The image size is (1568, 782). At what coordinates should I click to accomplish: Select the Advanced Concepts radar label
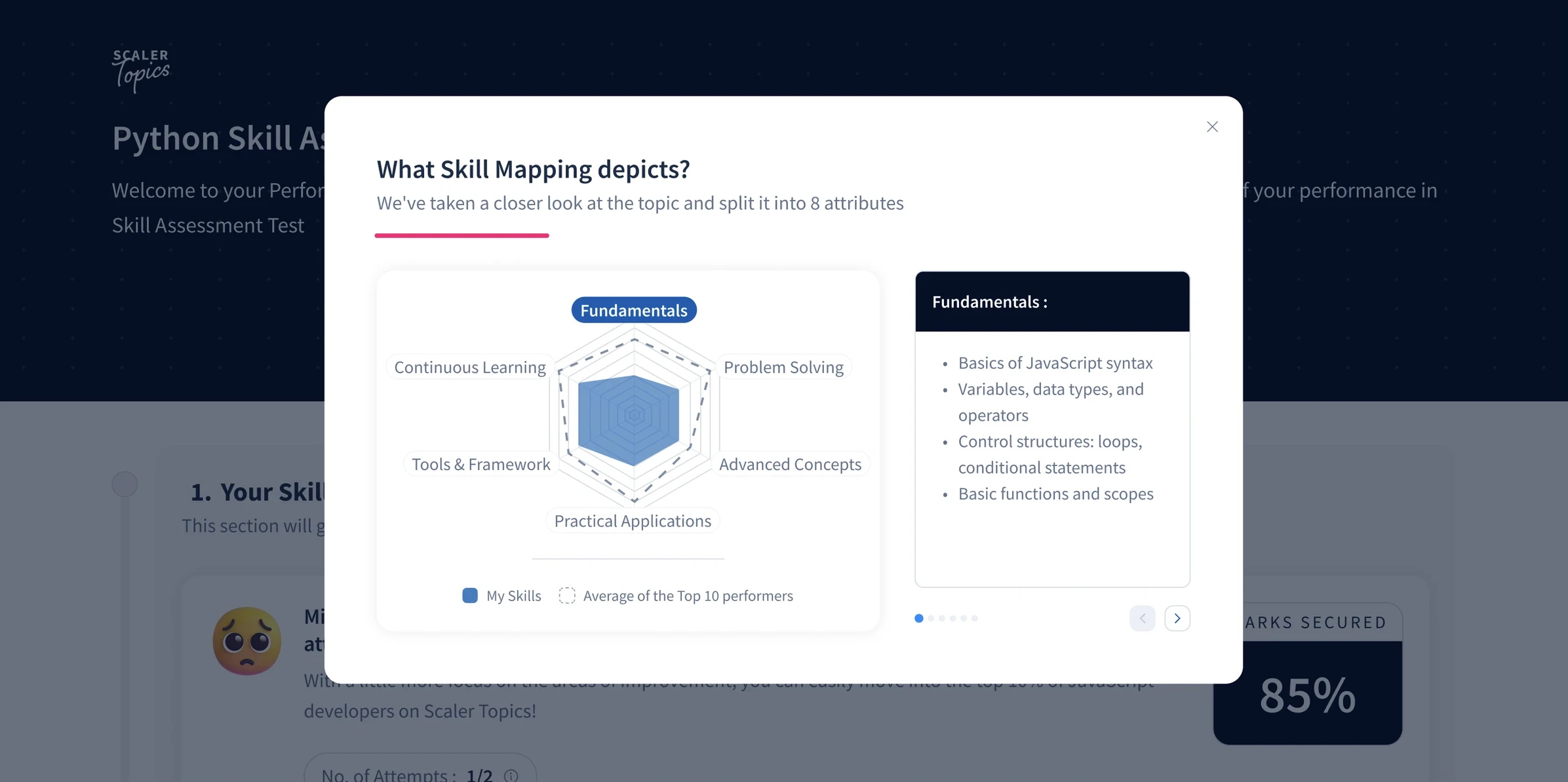790,464
